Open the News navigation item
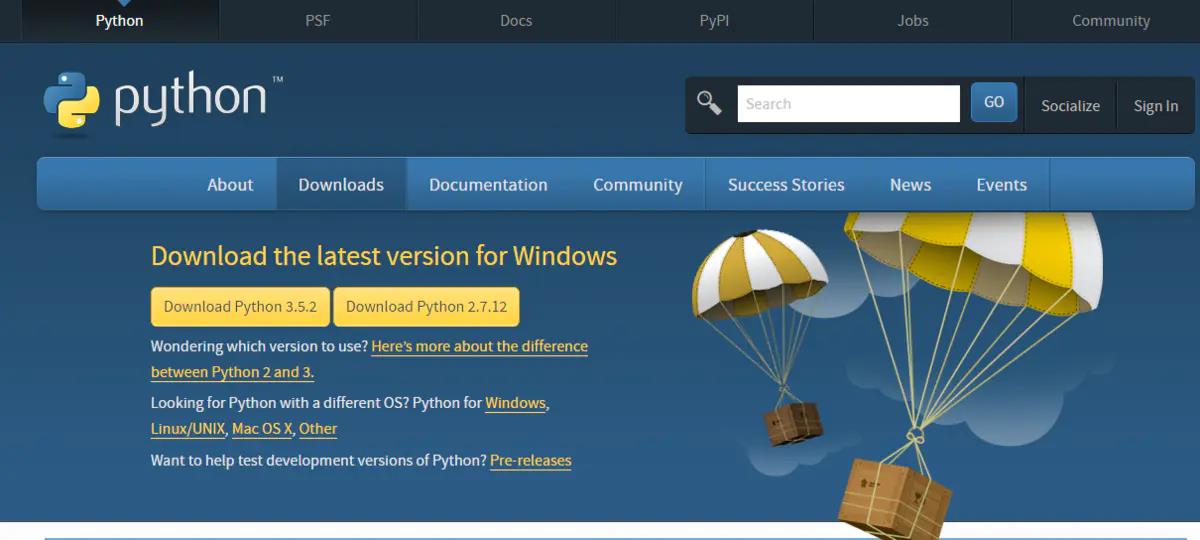This screenshot has height=540, width=1200. [910, 185]
